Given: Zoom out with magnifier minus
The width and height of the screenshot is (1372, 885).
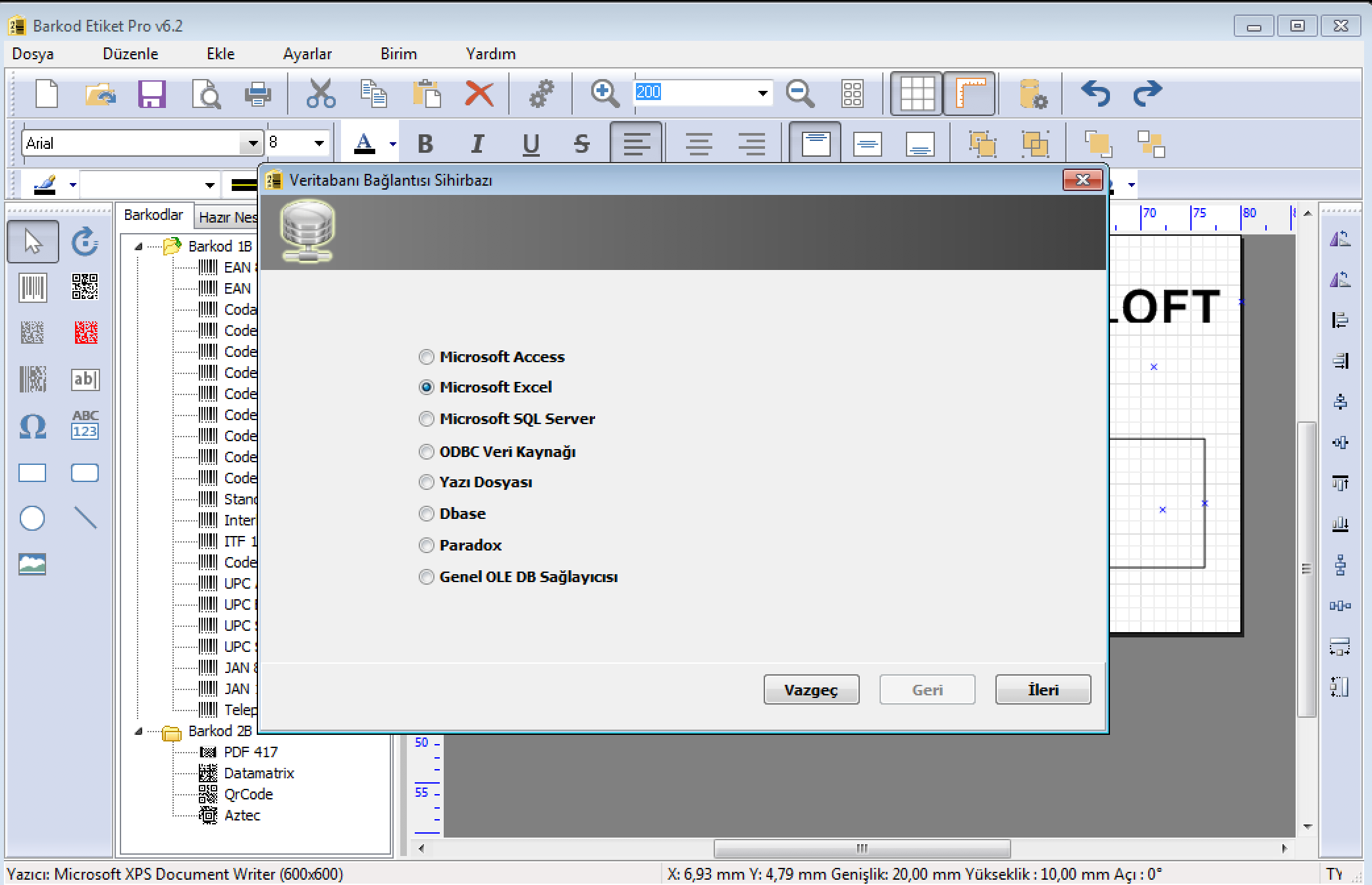Looking at the screenshot, I should (800, 94).
